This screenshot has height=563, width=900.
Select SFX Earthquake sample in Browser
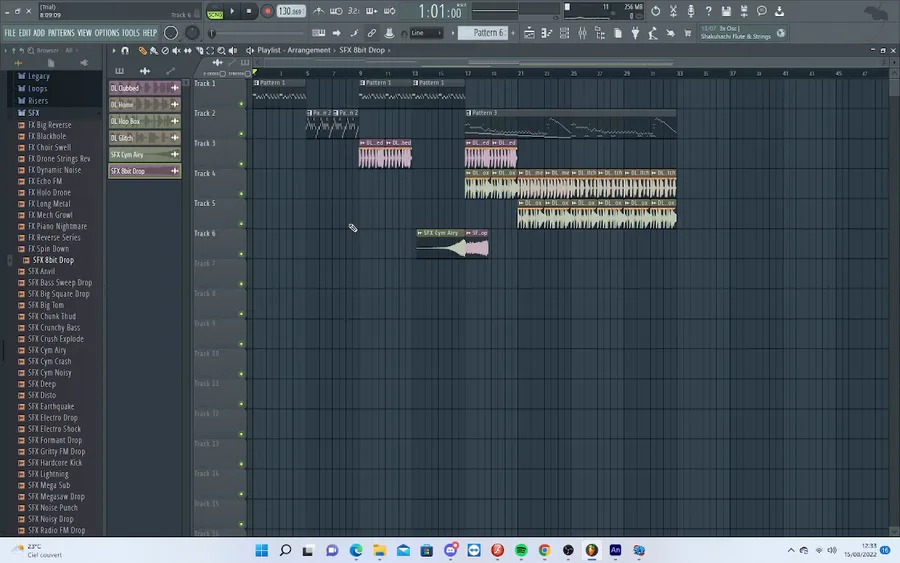[x=51, y=406]
